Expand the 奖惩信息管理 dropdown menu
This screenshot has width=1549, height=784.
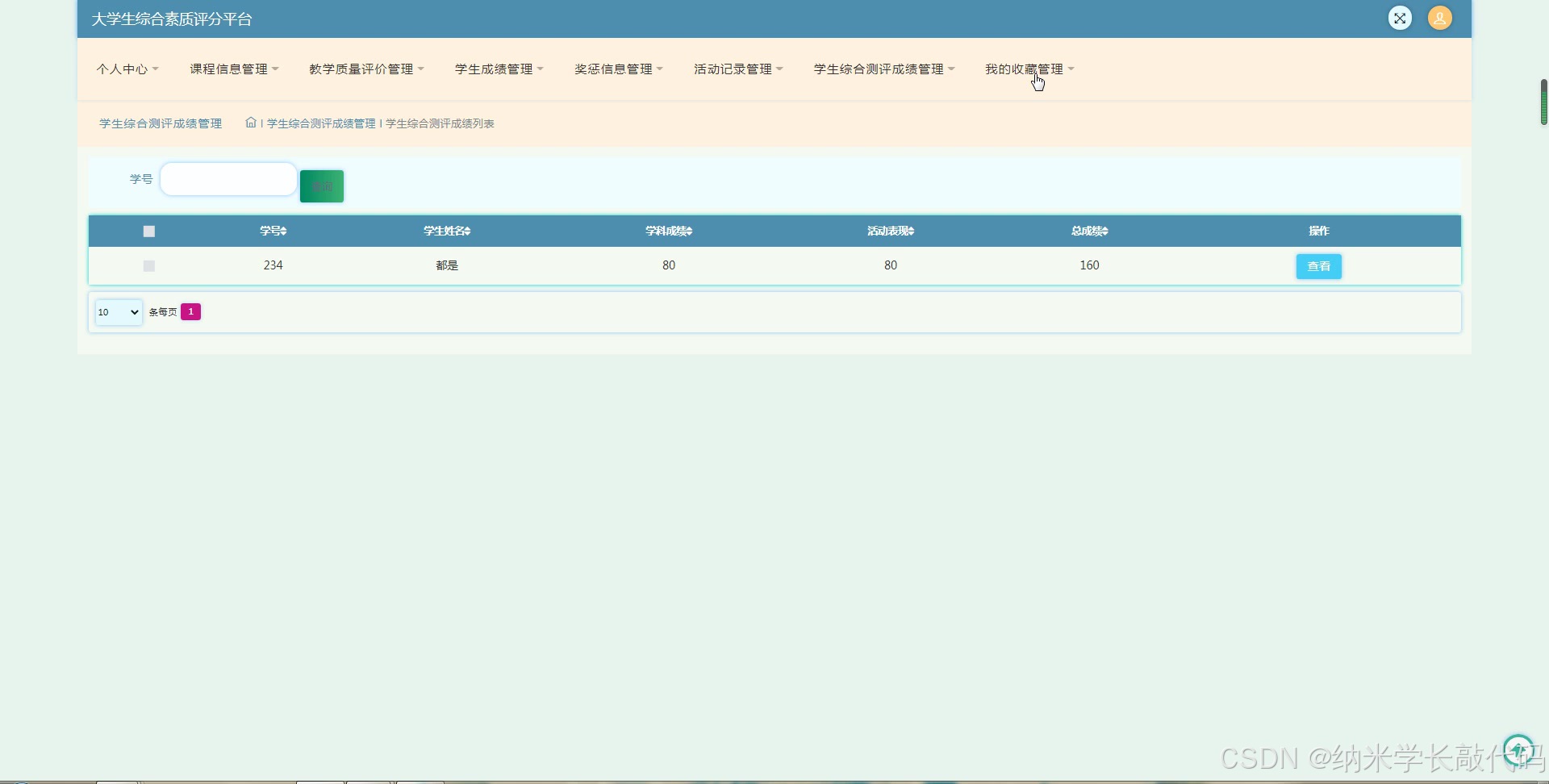pos(619,69)
